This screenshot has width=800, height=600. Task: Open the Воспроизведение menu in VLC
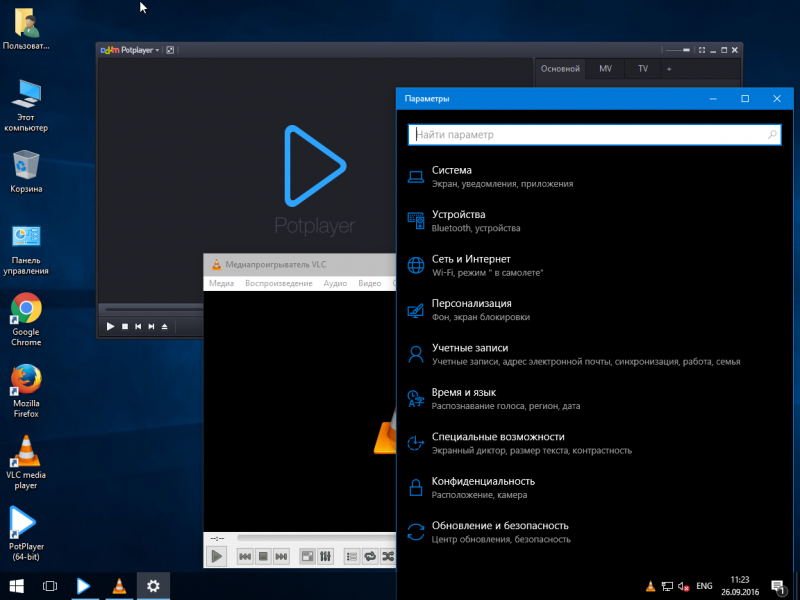(279, 283)
